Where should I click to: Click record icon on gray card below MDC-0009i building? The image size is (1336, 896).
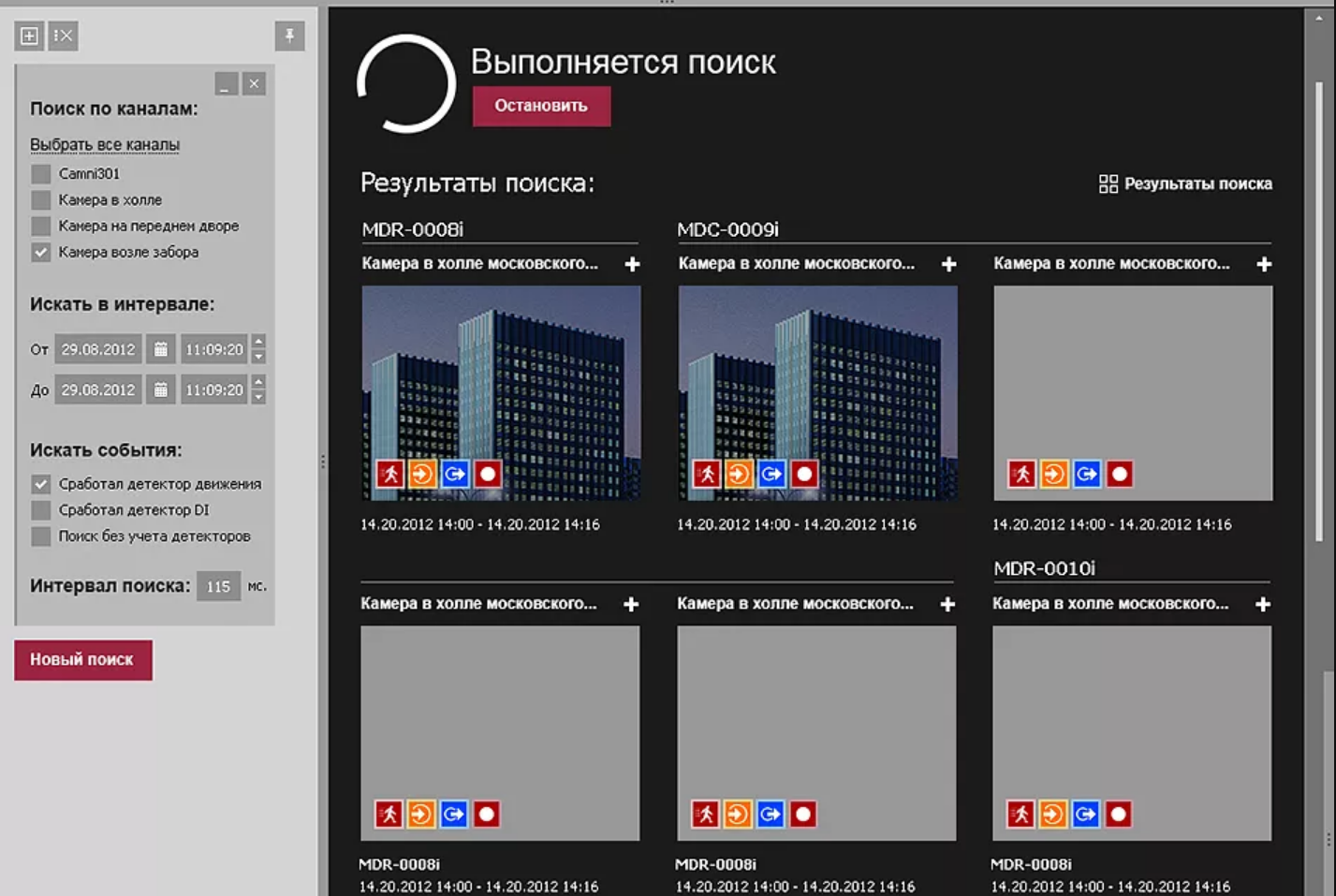(803, 814)
